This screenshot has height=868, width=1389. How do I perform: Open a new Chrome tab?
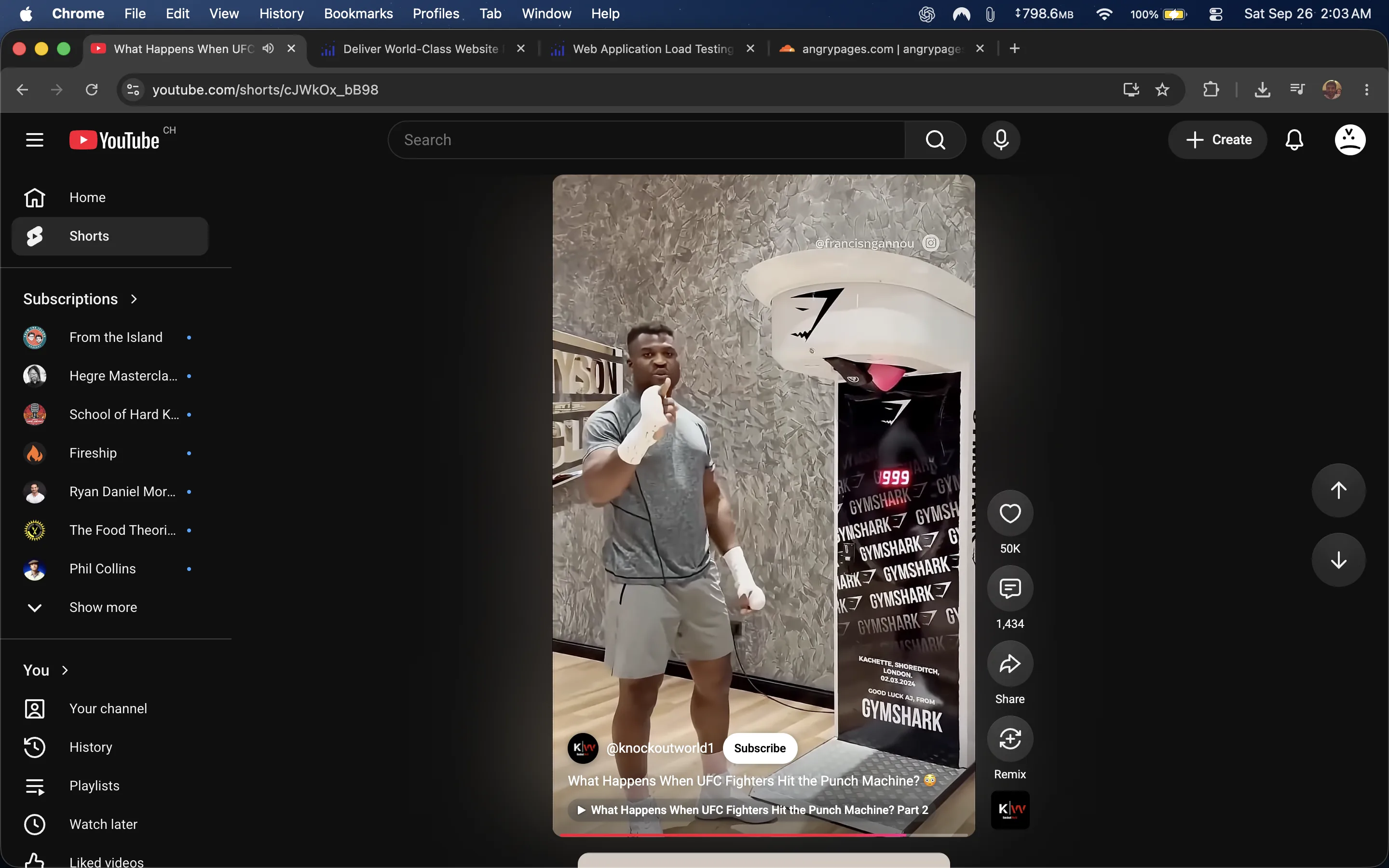pos(1015,49)
